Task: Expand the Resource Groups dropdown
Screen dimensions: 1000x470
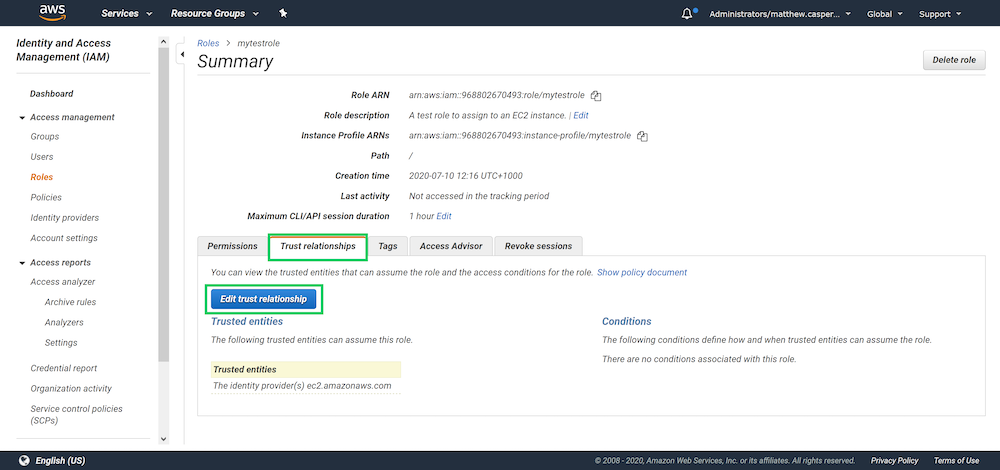Action: 214,14
